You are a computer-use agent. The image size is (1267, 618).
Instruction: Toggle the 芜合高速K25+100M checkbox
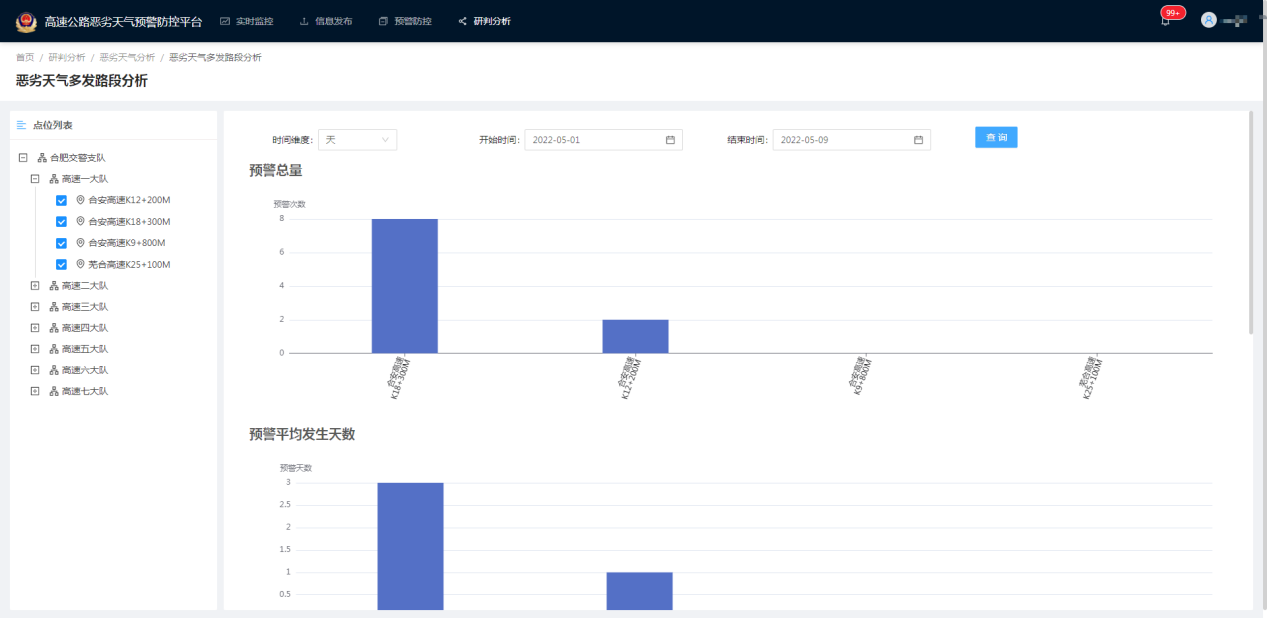pos(61,265)
